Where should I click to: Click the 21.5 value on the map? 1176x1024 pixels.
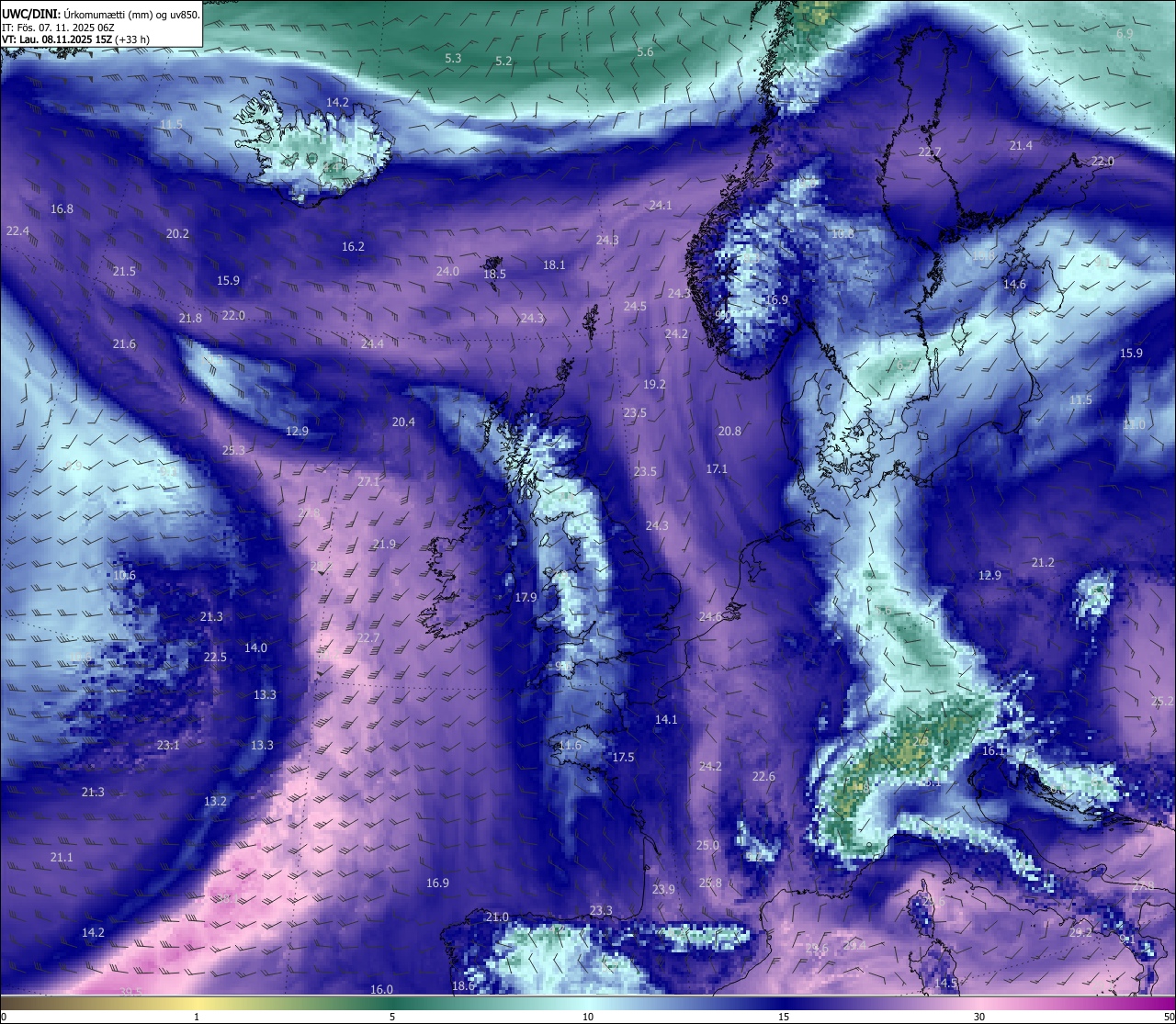coord(124,272)
